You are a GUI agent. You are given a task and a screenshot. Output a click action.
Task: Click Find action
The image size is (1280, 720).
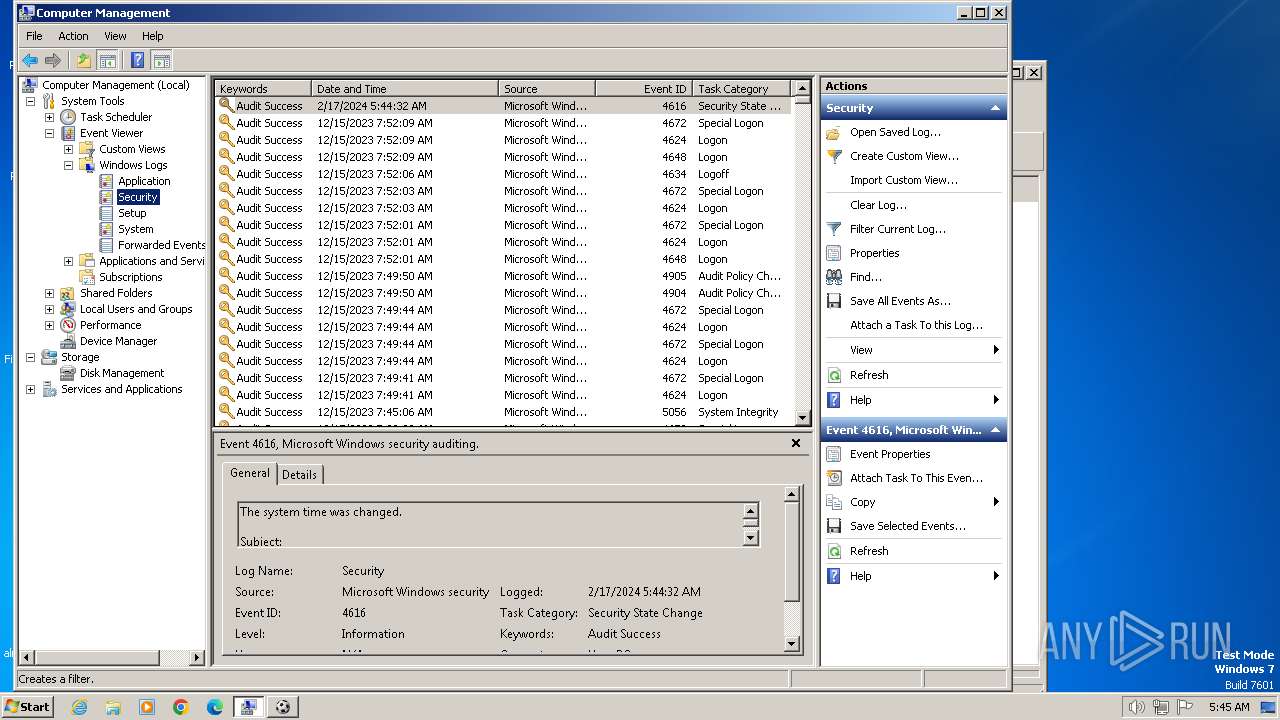(x=866, y=277)
